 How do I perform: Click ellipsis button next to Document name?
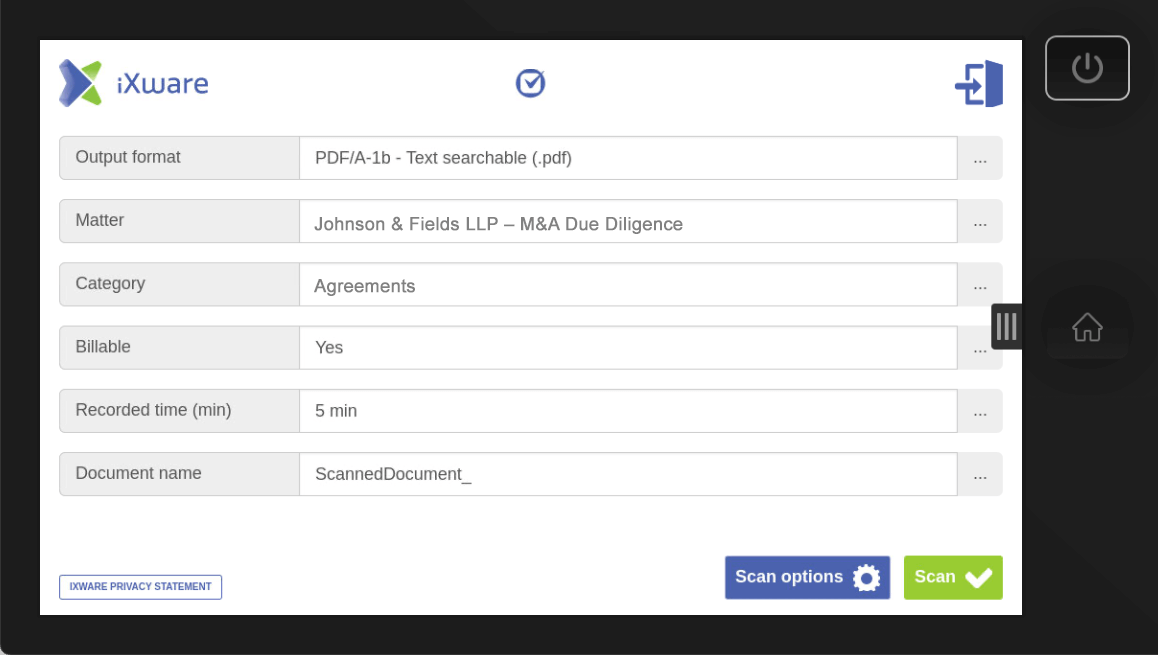(980, 474)
